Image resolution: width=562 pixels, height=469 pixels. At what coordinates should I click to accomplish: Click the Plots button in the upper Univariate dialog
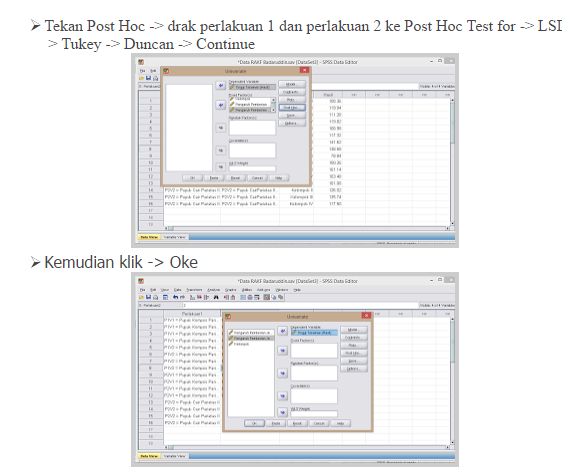(x=292, y=100)
